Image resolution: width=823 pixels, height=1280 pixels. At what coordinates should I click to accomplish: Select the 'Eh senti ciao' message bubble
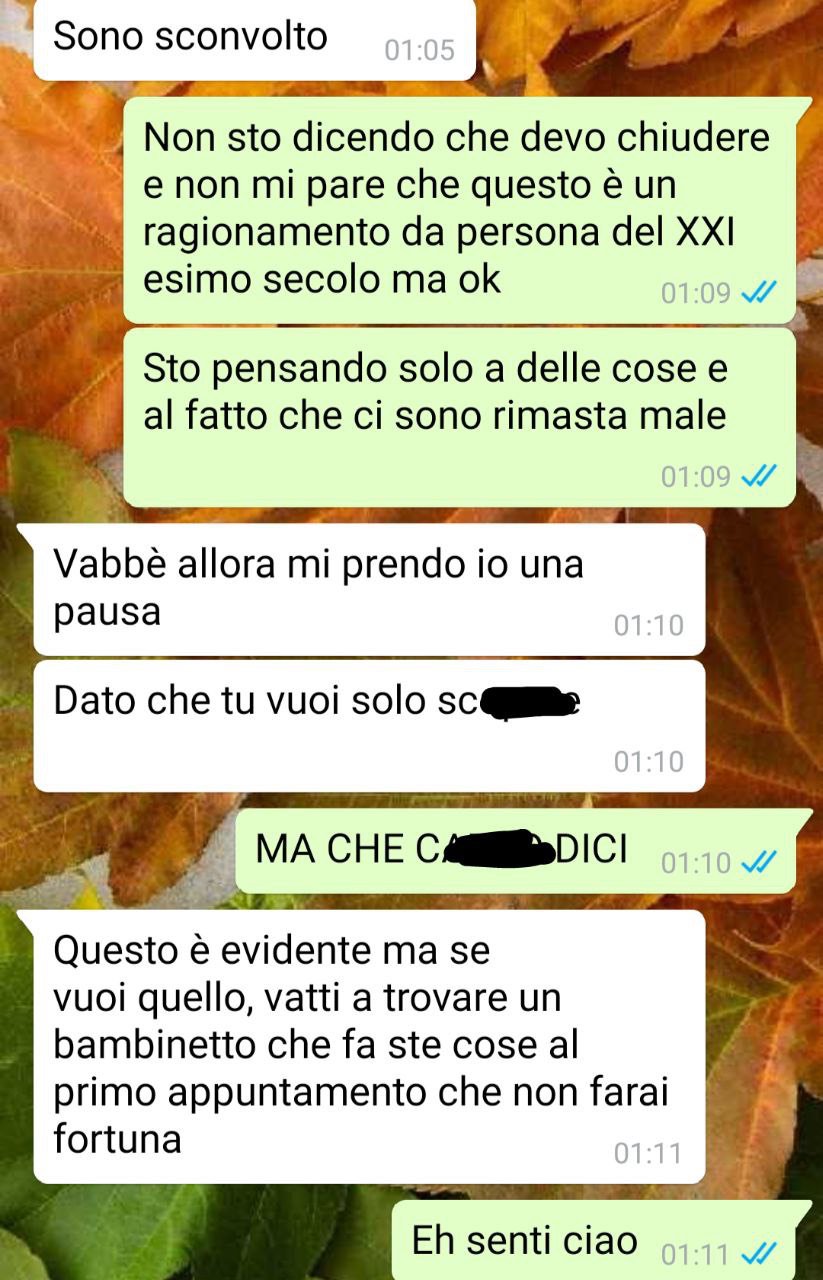click(x=593, y=1241)
